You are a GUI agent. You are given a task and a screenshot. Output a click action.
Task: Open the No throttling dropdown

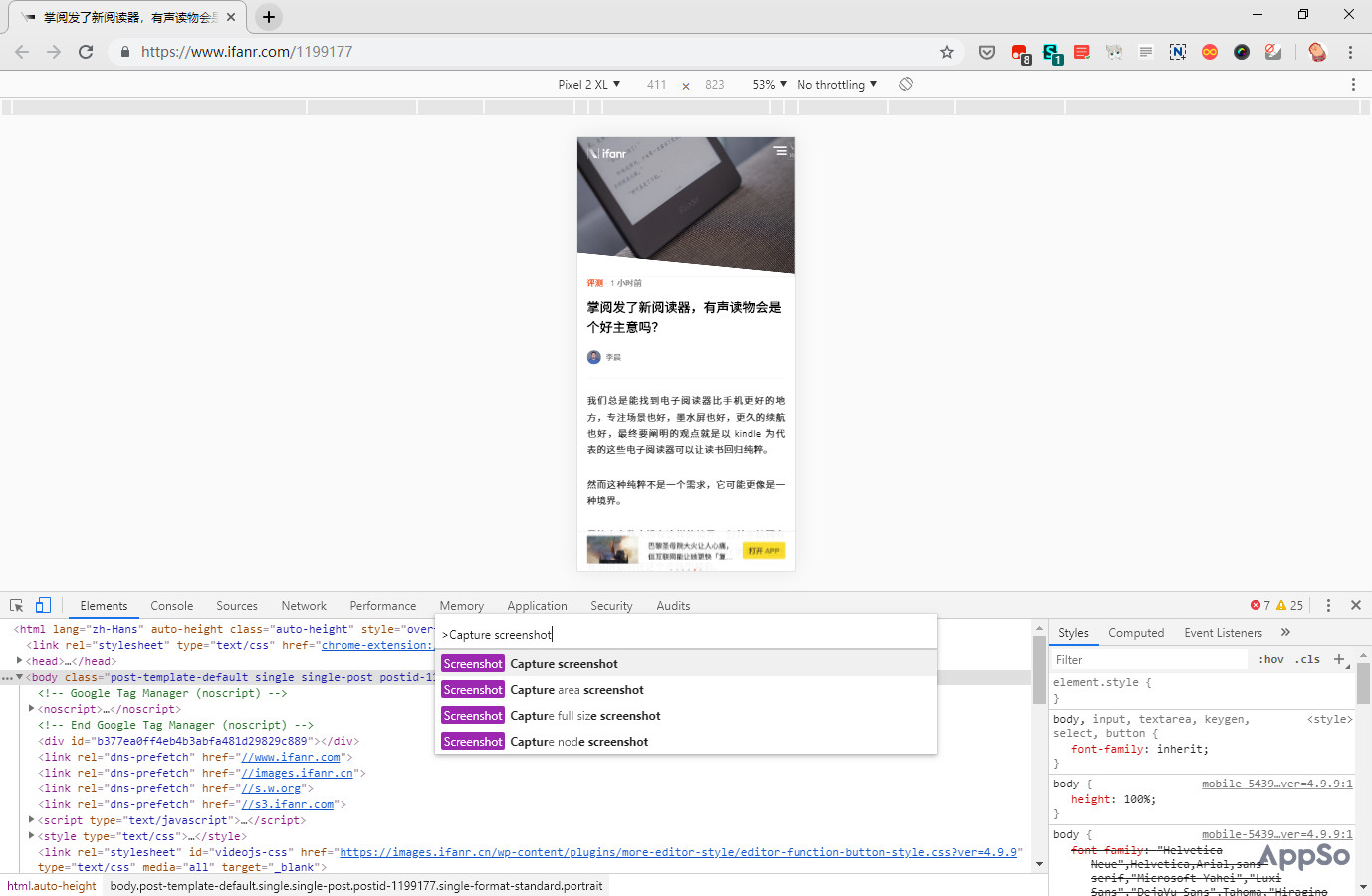coord(836,84)
